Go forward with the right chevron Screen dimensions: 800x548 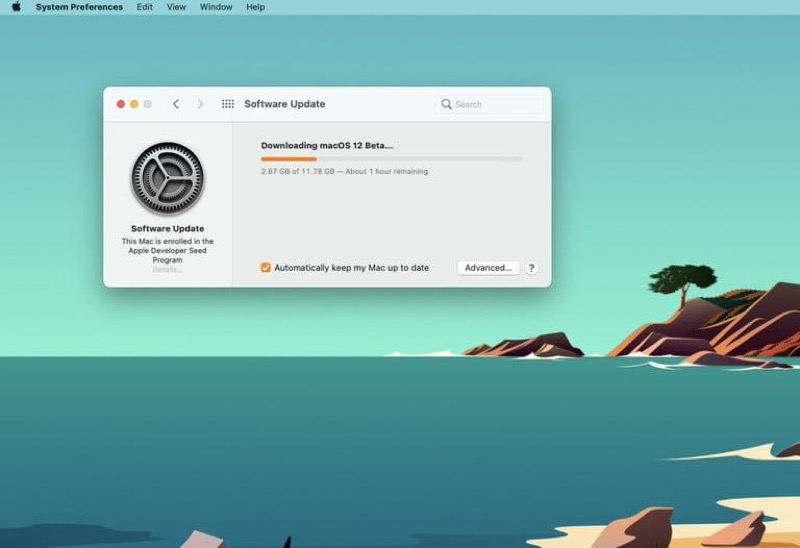(x=200, y=104)
